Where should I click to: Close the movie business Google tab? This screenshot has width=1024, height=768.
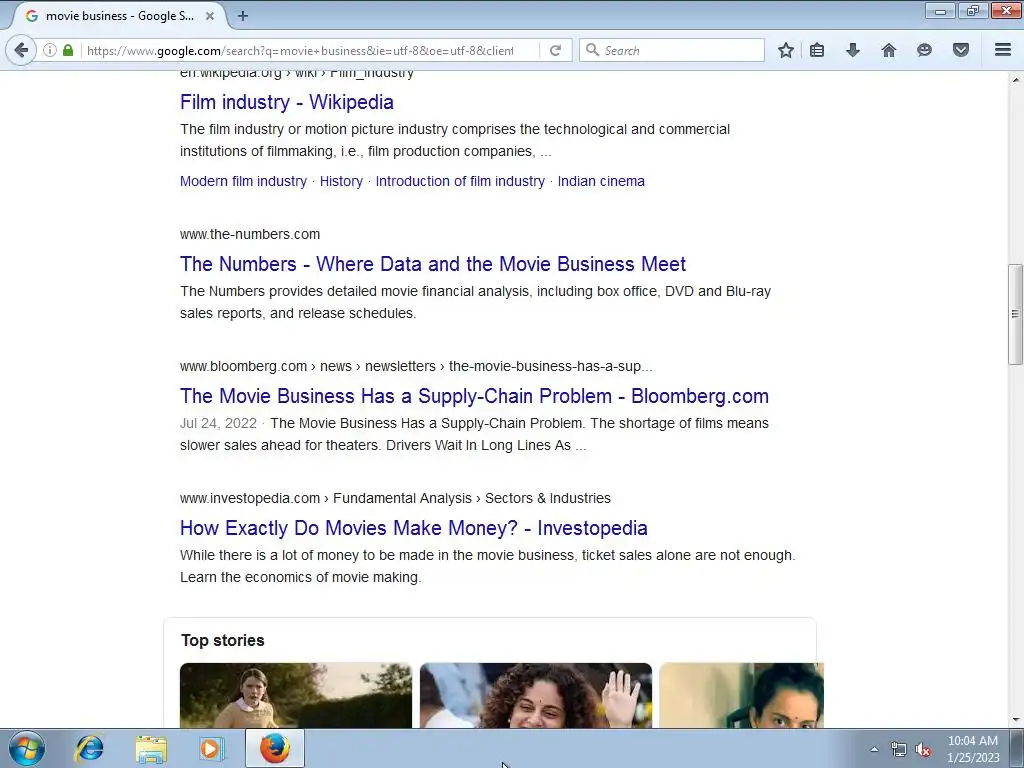210,16
